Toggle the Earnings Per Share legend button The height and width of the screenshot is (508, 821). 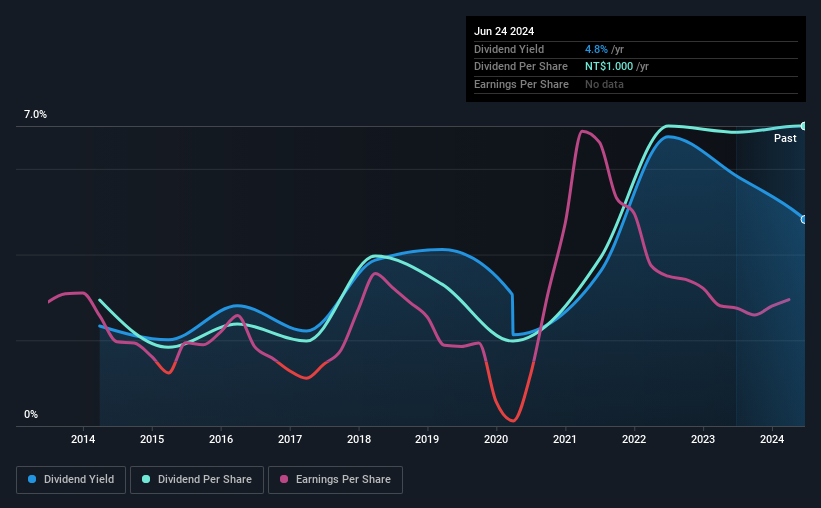tap(336, 480)
